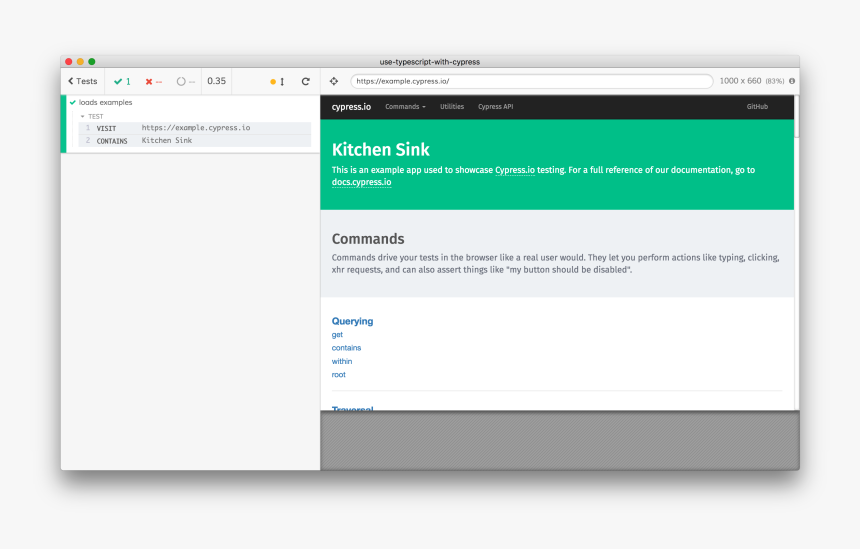Open the Commands dropdown in navbar
The image size is (860, 549).
click(x=405, y=107)
